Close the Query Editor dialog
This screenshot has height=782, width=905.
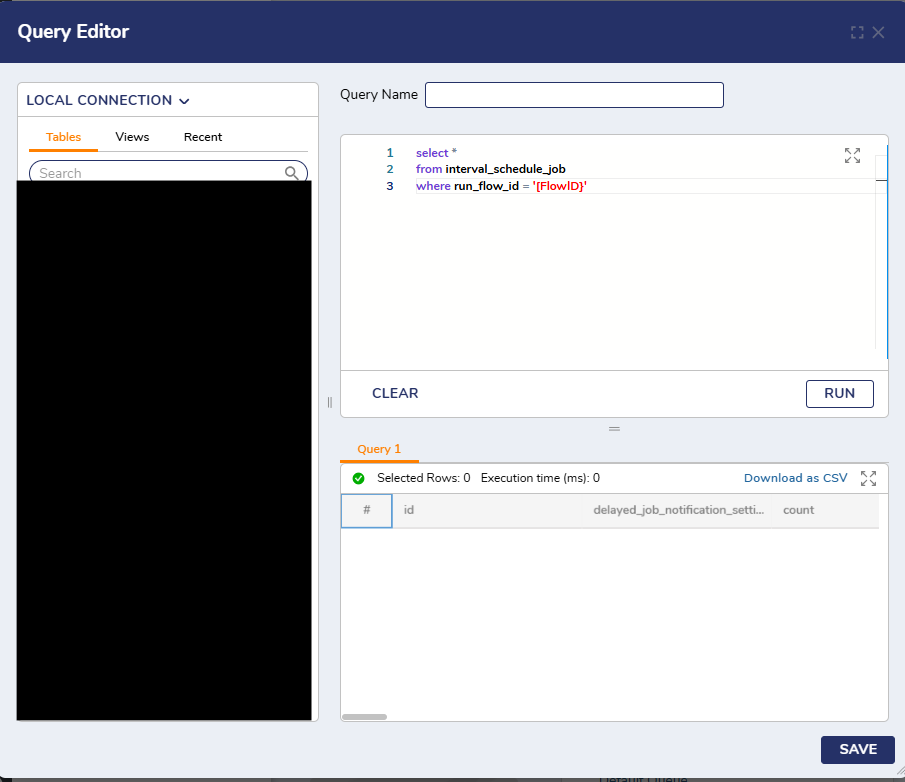[x=879, y=32]
